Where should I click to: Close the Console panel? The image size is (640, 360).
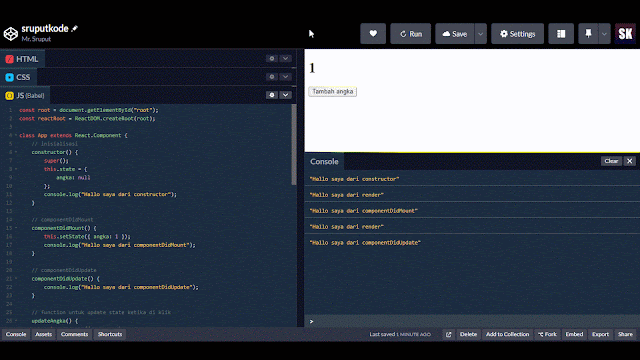pyautogui.click(x=629, y=161)
